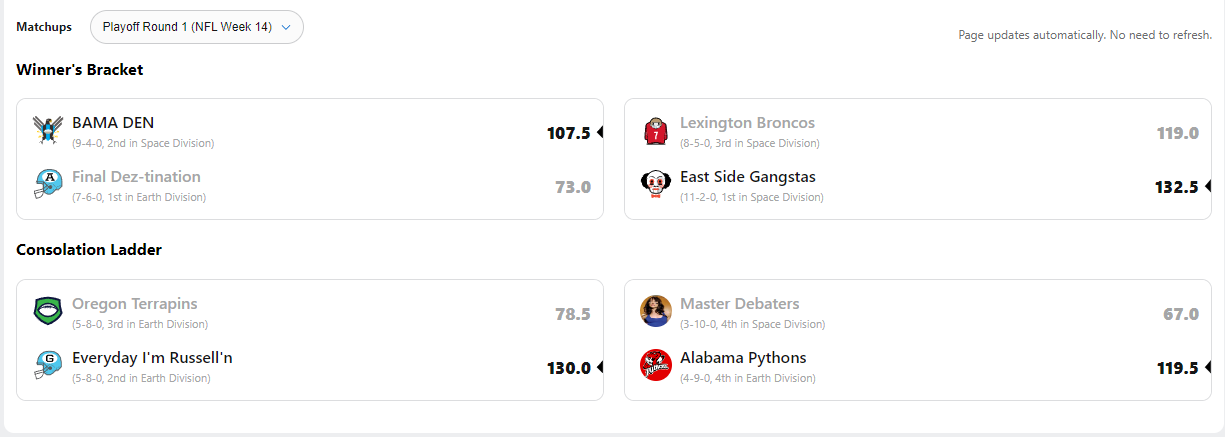The width and height of the screenshot is (1225, 437).
Task: Open the Playoff Round 1 matchups dropdown
Action: point(197,27)
